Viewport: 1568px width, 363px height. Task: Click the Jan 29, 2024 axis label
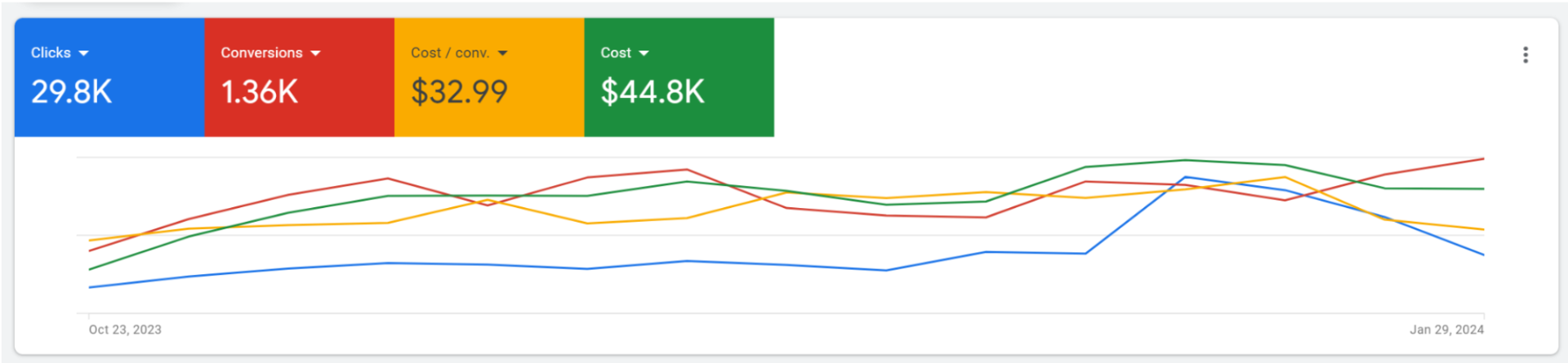1446,330
